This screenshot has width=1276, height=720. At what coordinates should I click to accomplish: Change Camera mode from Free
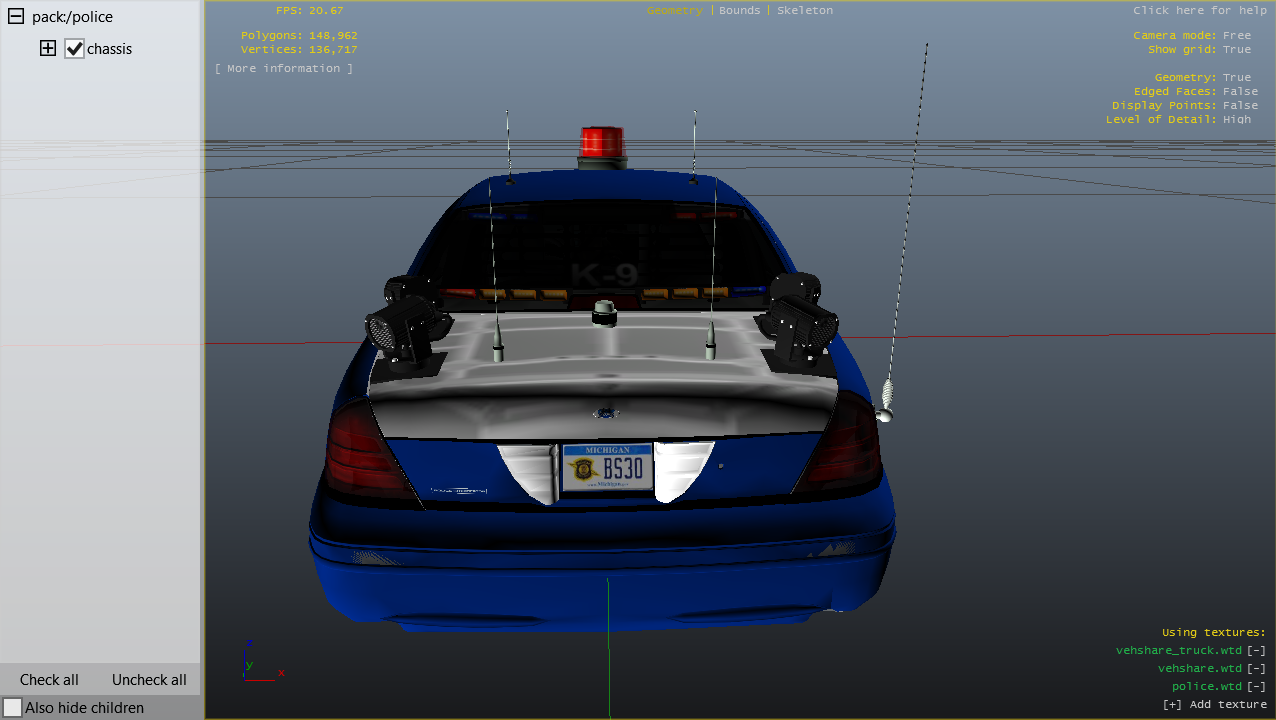pyautogui.click(x=1236, y=35)
